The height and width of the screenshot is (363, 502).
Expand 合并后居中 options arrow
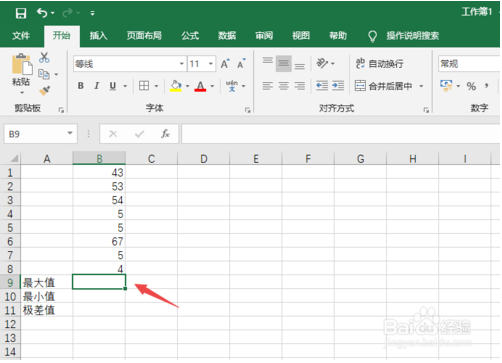click(x=421, y=86)
